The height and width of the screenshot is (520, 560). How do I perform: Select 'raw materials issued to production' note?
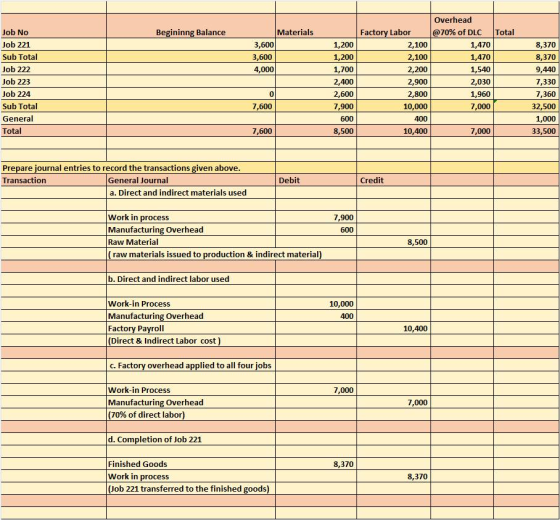click(x=215, y=254)
